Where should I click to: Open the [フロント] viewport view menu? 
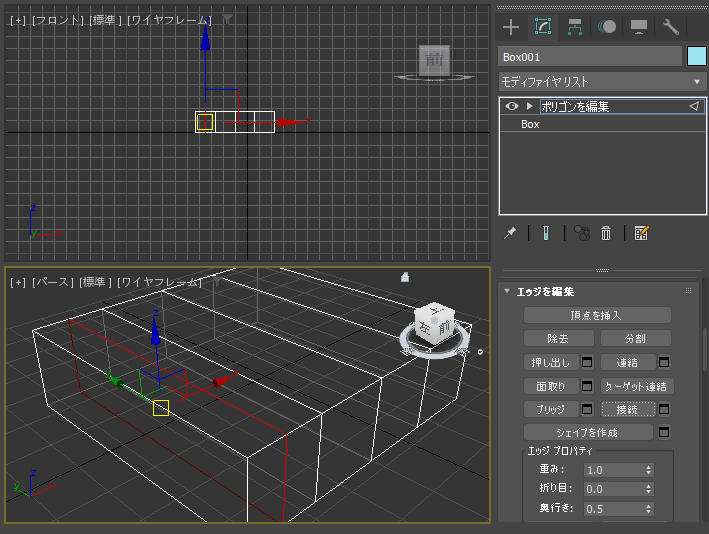pos(58,20)
